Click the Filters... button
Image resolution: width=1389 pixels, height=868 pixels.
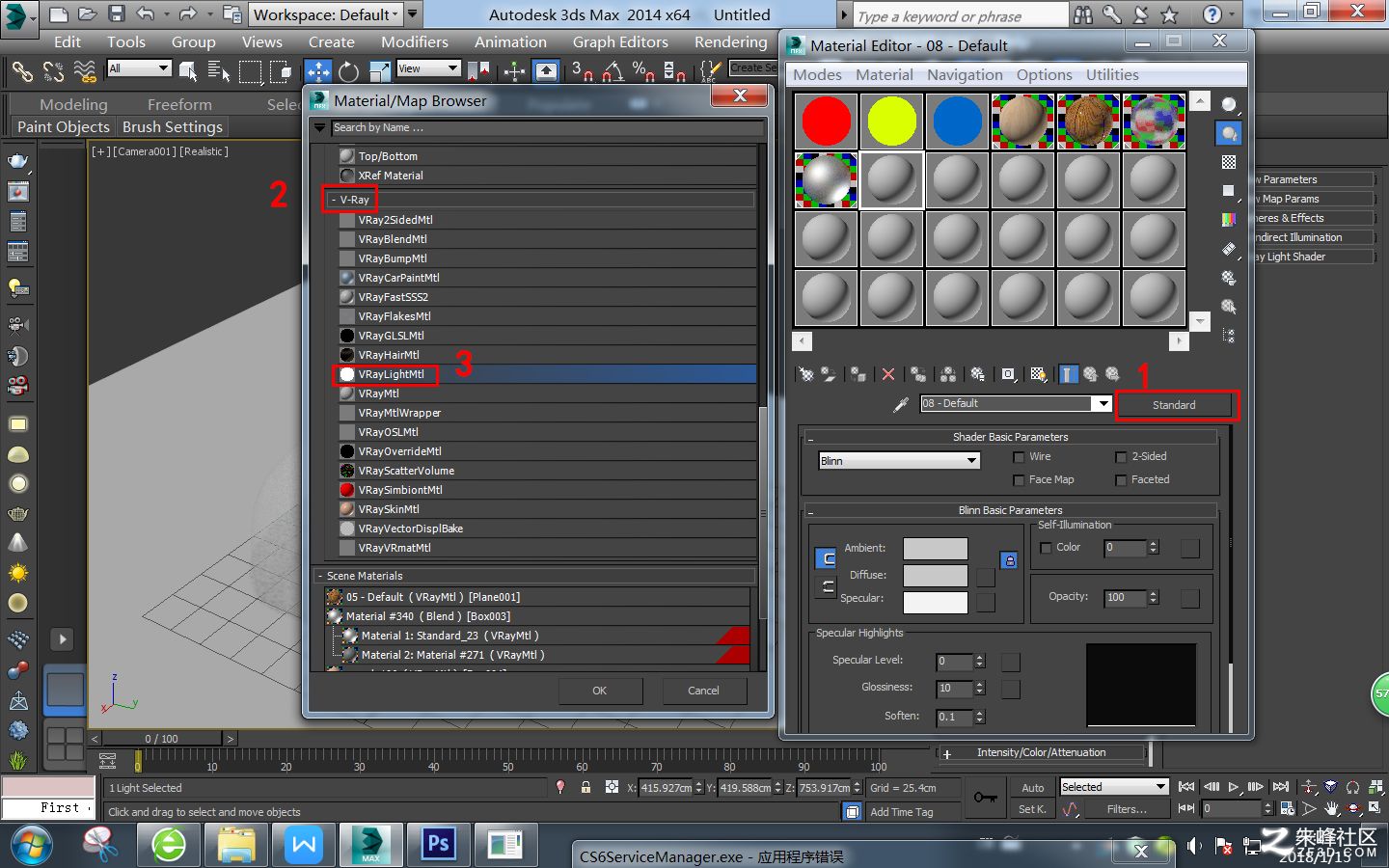point(1127,809)
